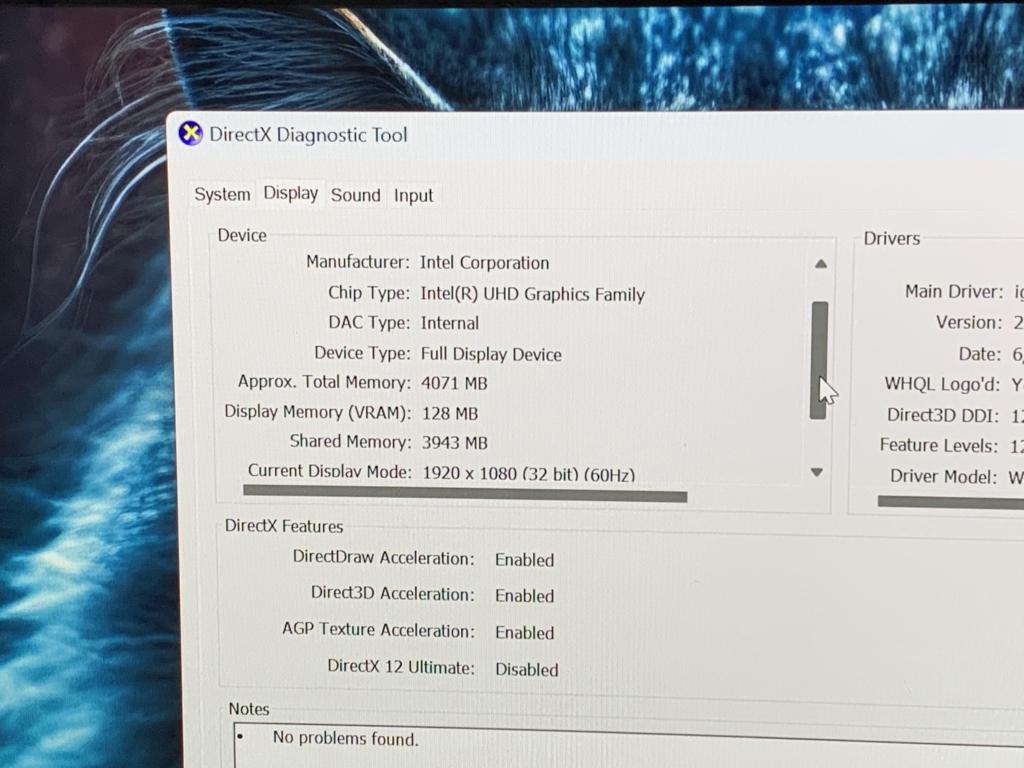Click the DirectX Diagnostic Tool title icon
Image resolution: width=1024 pixels, height=768 pixels.
point(191,133)
